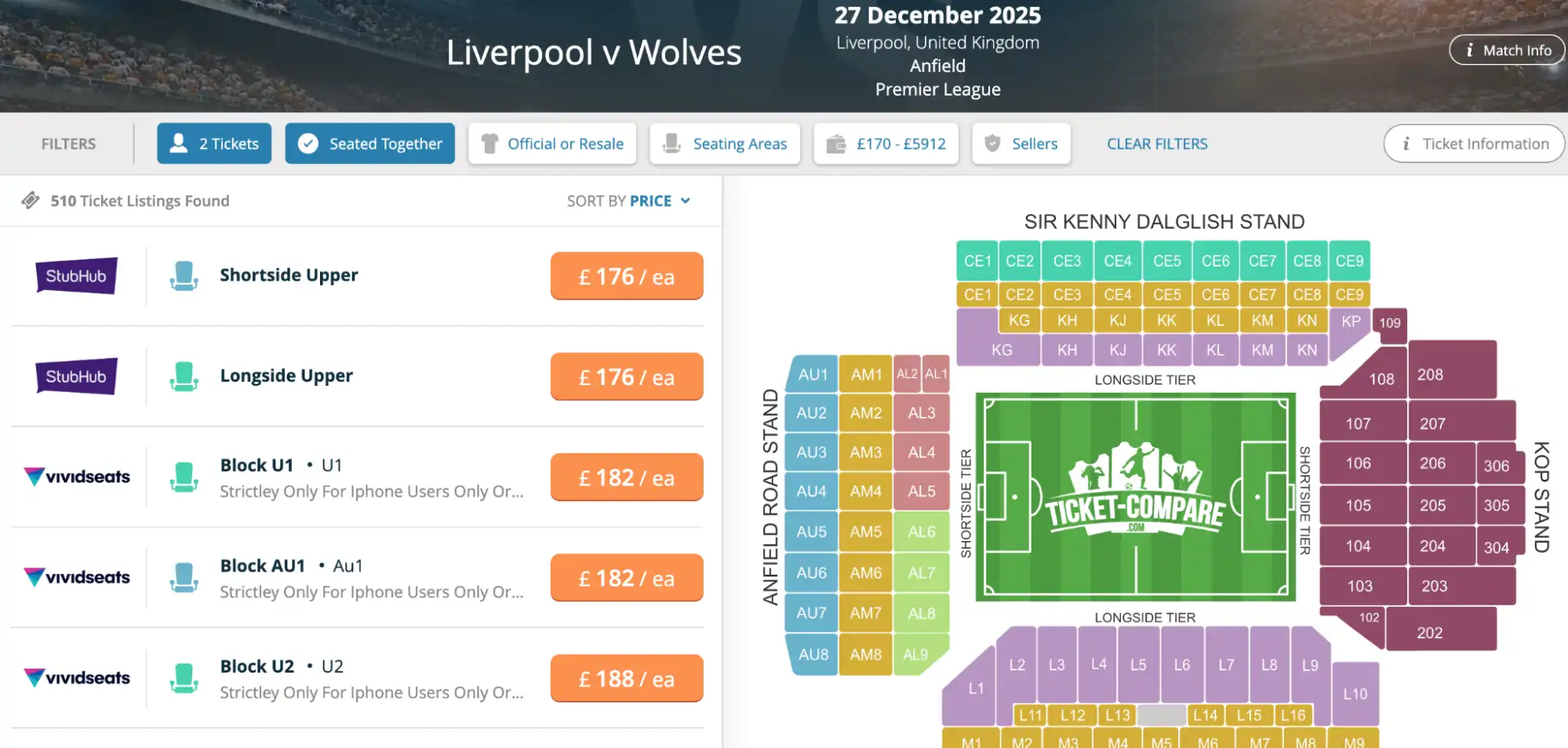Screen dimensions: 1568x748
Task: Click the seat icon on Seating Areas filter
Action: pyautogui.click(x=671, y=143)
